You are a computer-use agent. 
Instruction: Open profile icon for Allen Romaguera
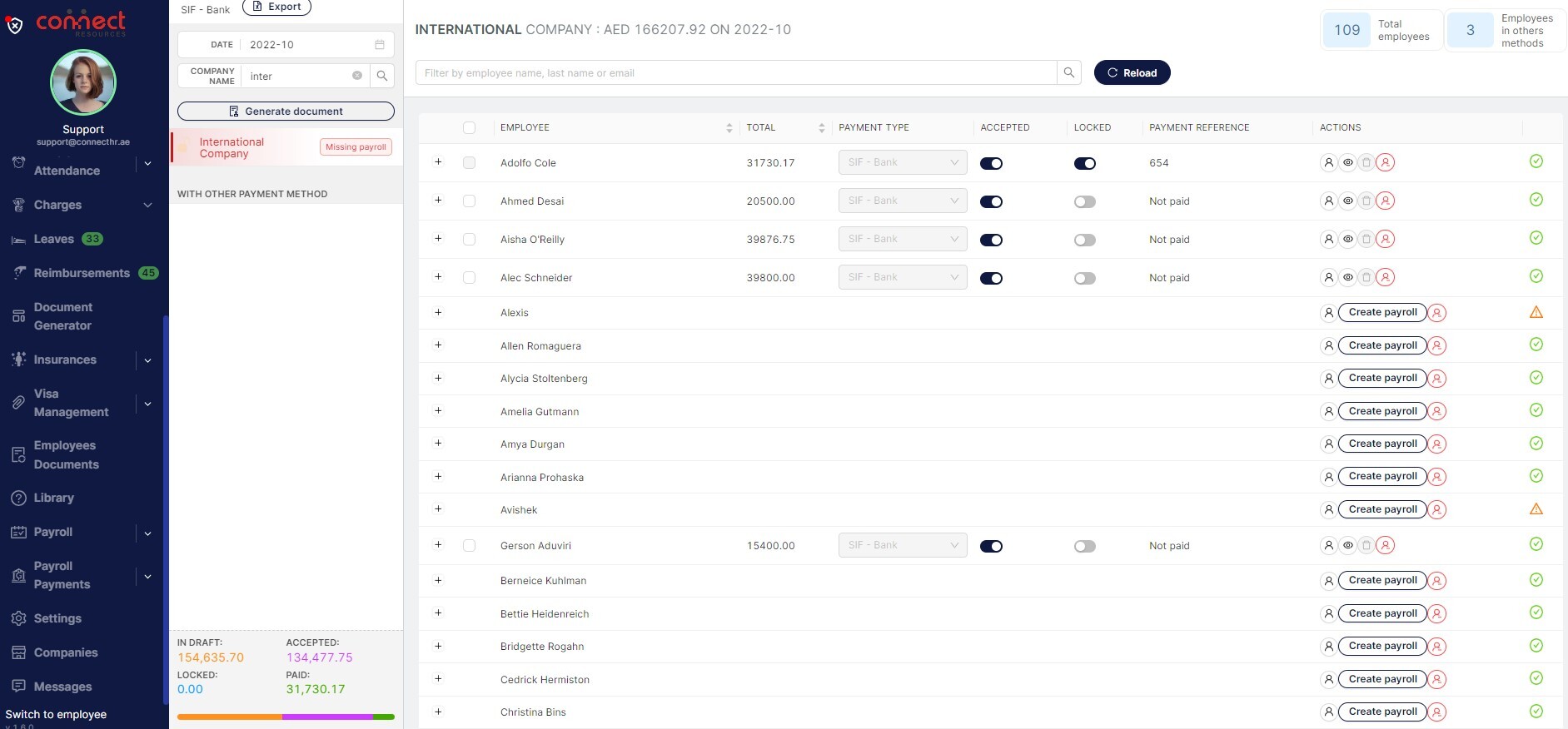click(1329, 346)
